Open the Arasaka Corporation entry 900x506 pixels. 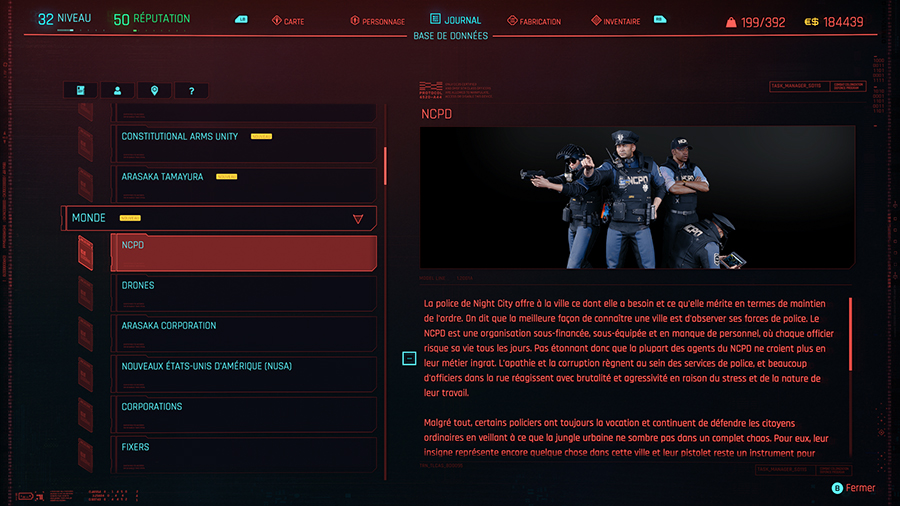point(243,333)
